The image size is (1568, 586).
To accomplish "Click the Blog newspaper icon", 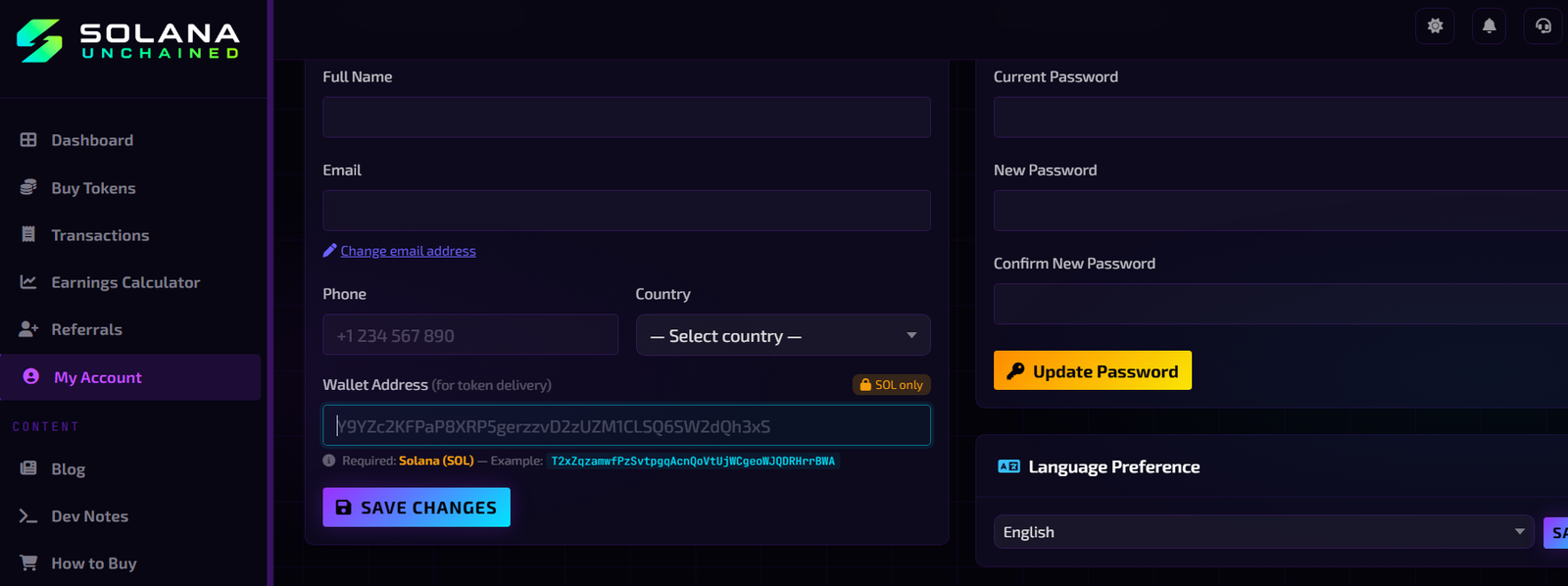I will tap(28, 468).
